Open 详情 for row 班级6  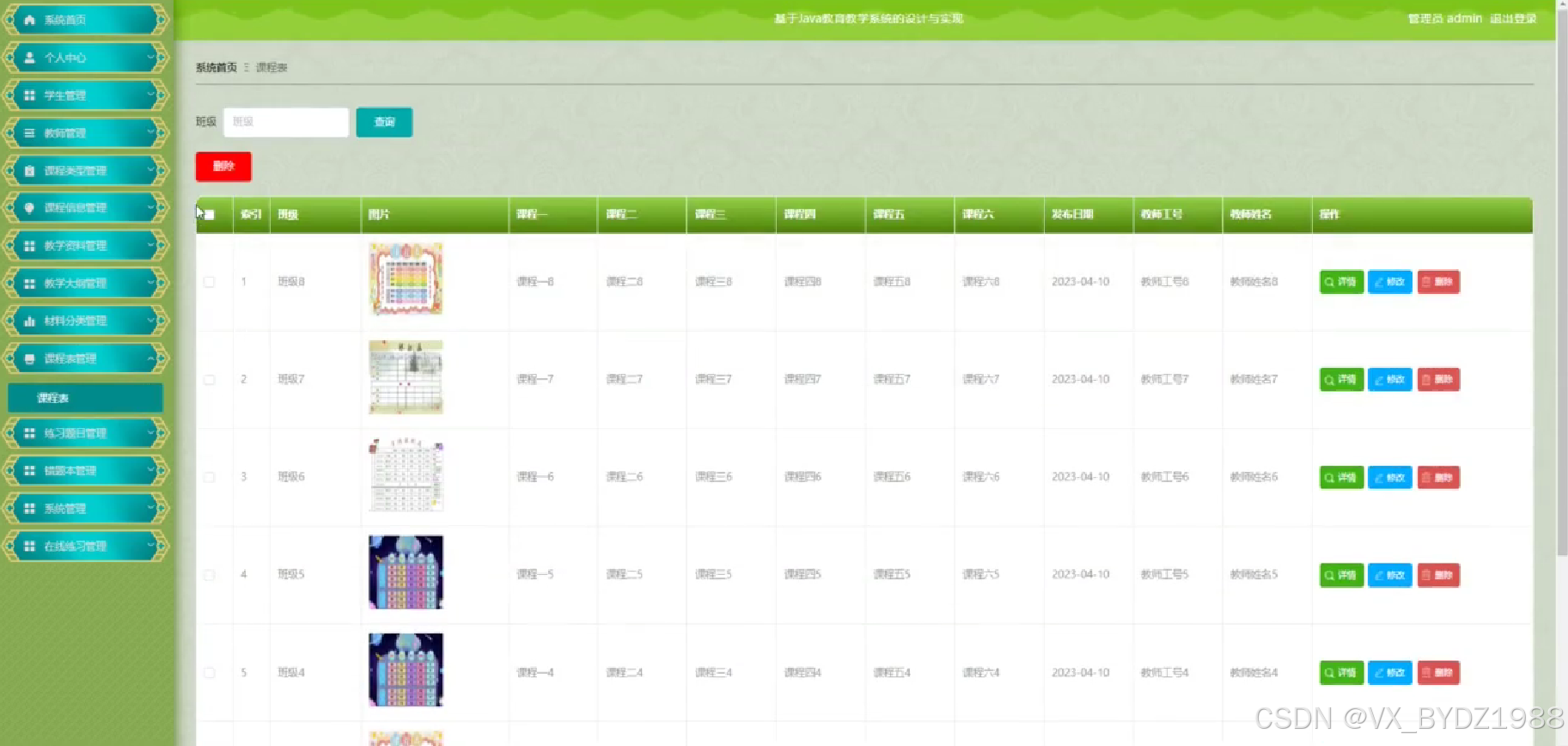1341,477
